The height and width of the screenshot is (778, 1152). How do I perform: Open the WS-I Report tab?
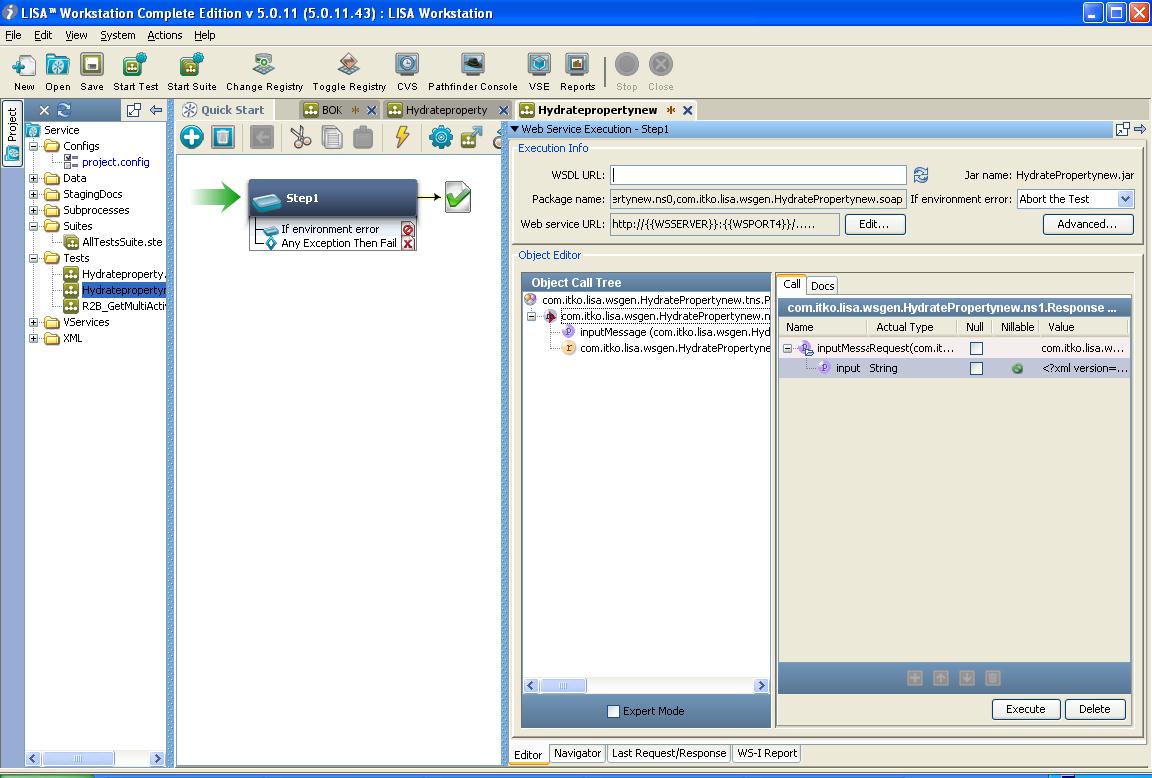tap(767, 753)
